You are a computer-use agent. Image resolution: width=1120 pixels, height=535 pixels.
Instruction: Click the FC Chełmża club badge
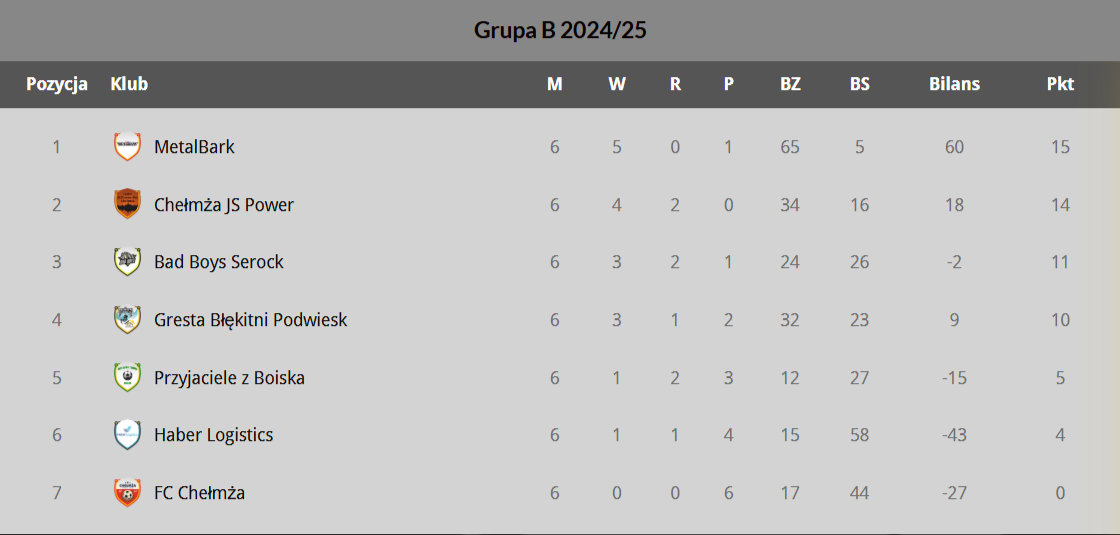[x=127, y=492]
